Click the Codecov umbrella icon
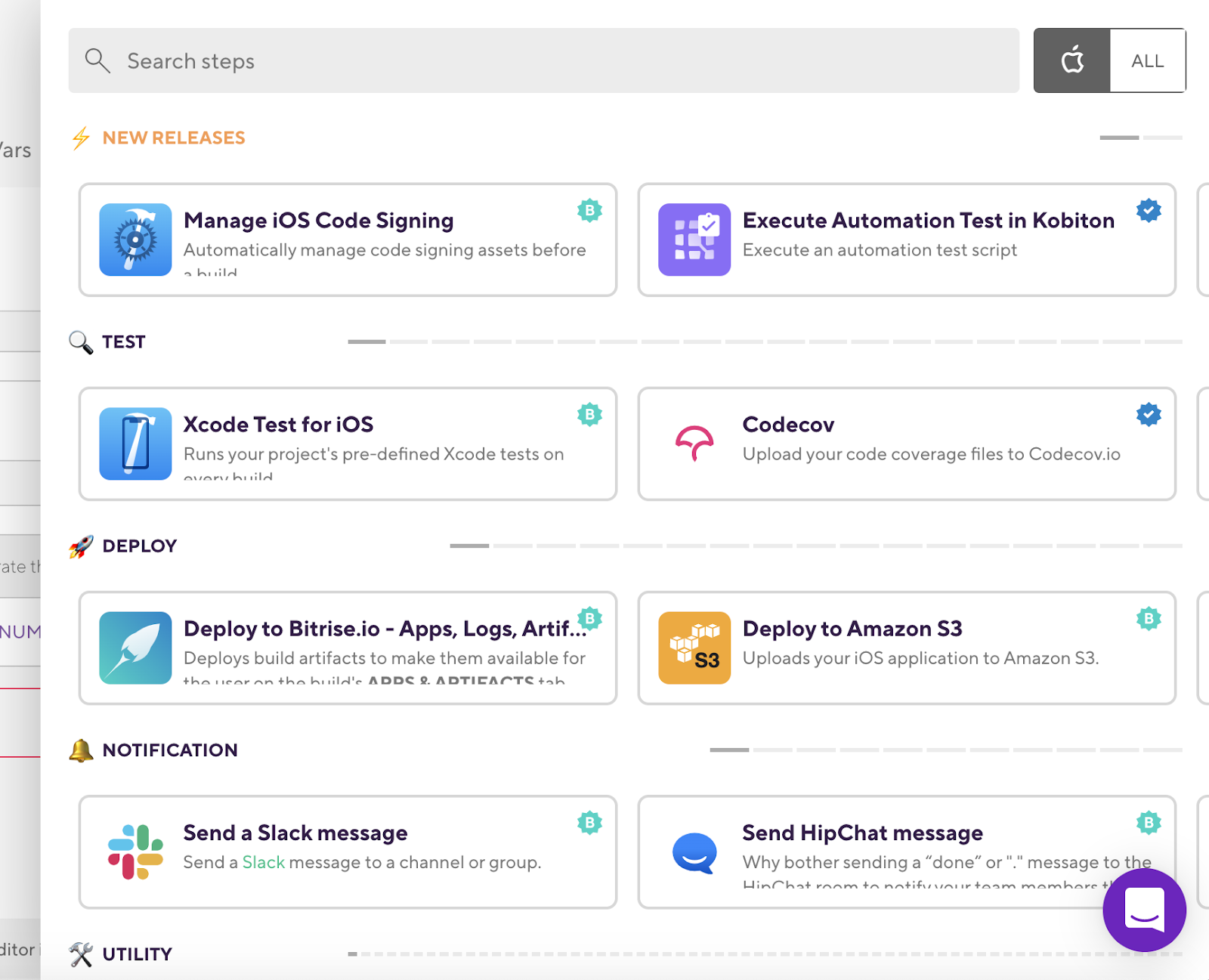Image resolution: width=1209 pixels, height=980 pixels. point(694,444)
